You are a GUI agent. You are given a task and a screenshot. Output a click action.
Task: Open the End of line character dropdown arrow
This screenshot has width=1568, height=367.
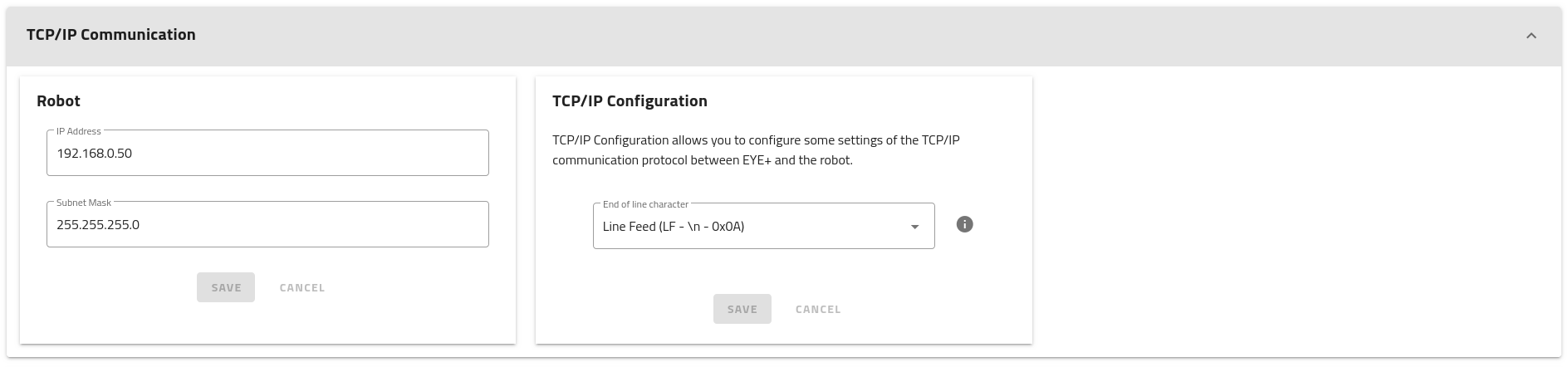click(x=914, y=227)
